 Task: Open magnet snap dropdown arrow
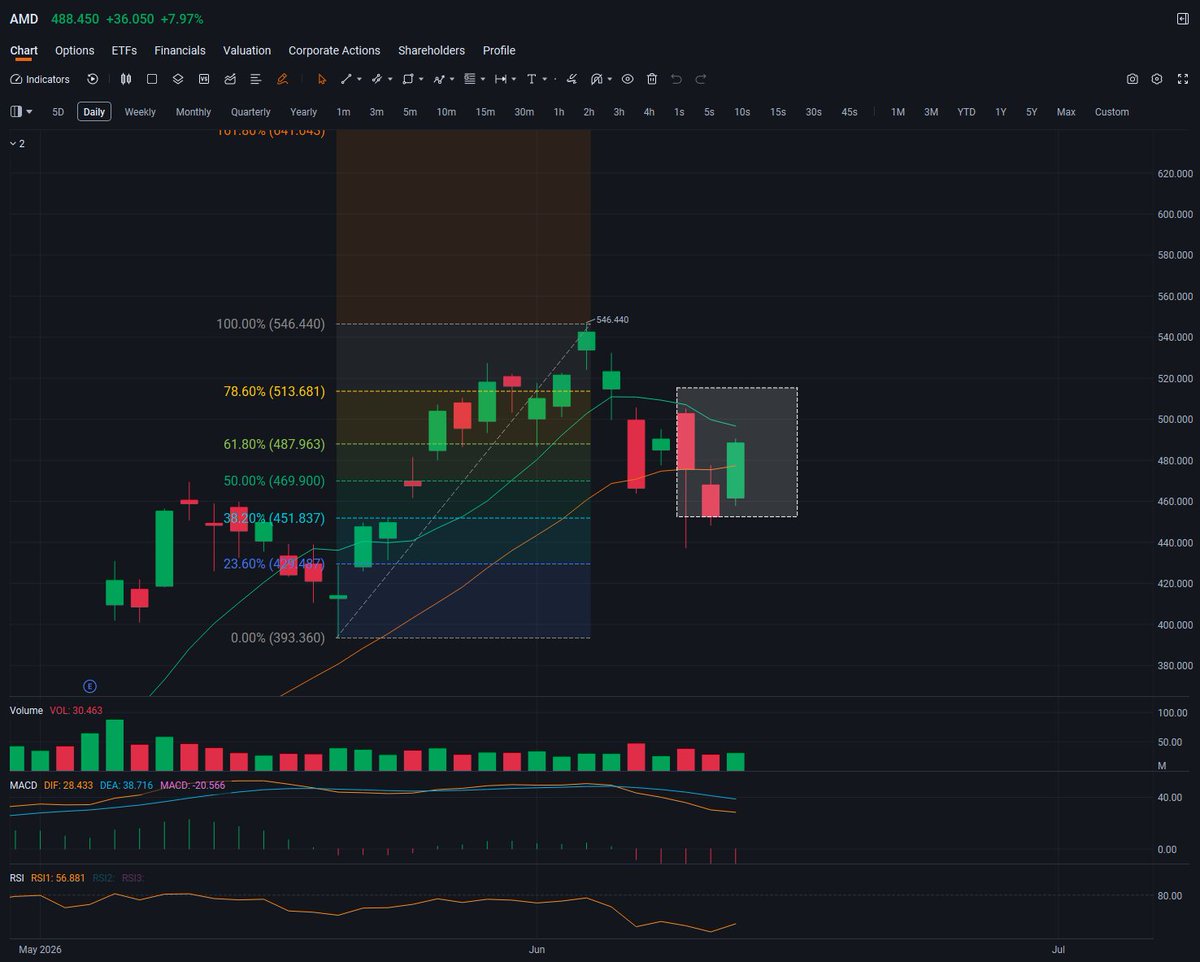(610, 79)
